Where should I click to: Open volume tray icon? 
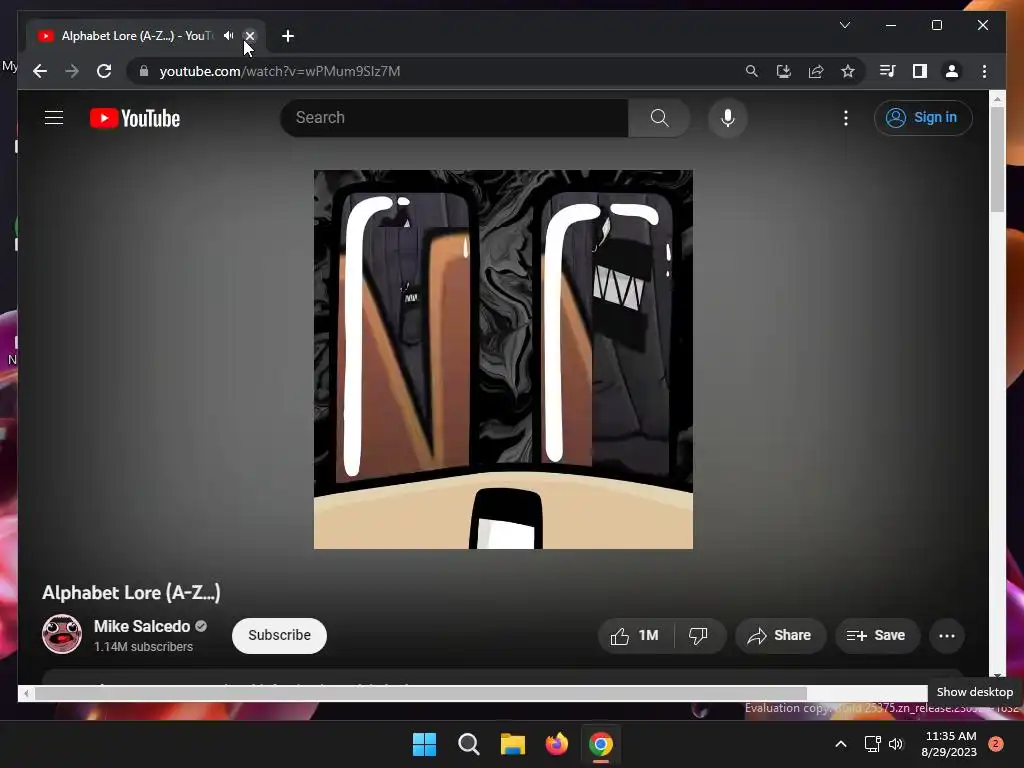click(896, 744)
